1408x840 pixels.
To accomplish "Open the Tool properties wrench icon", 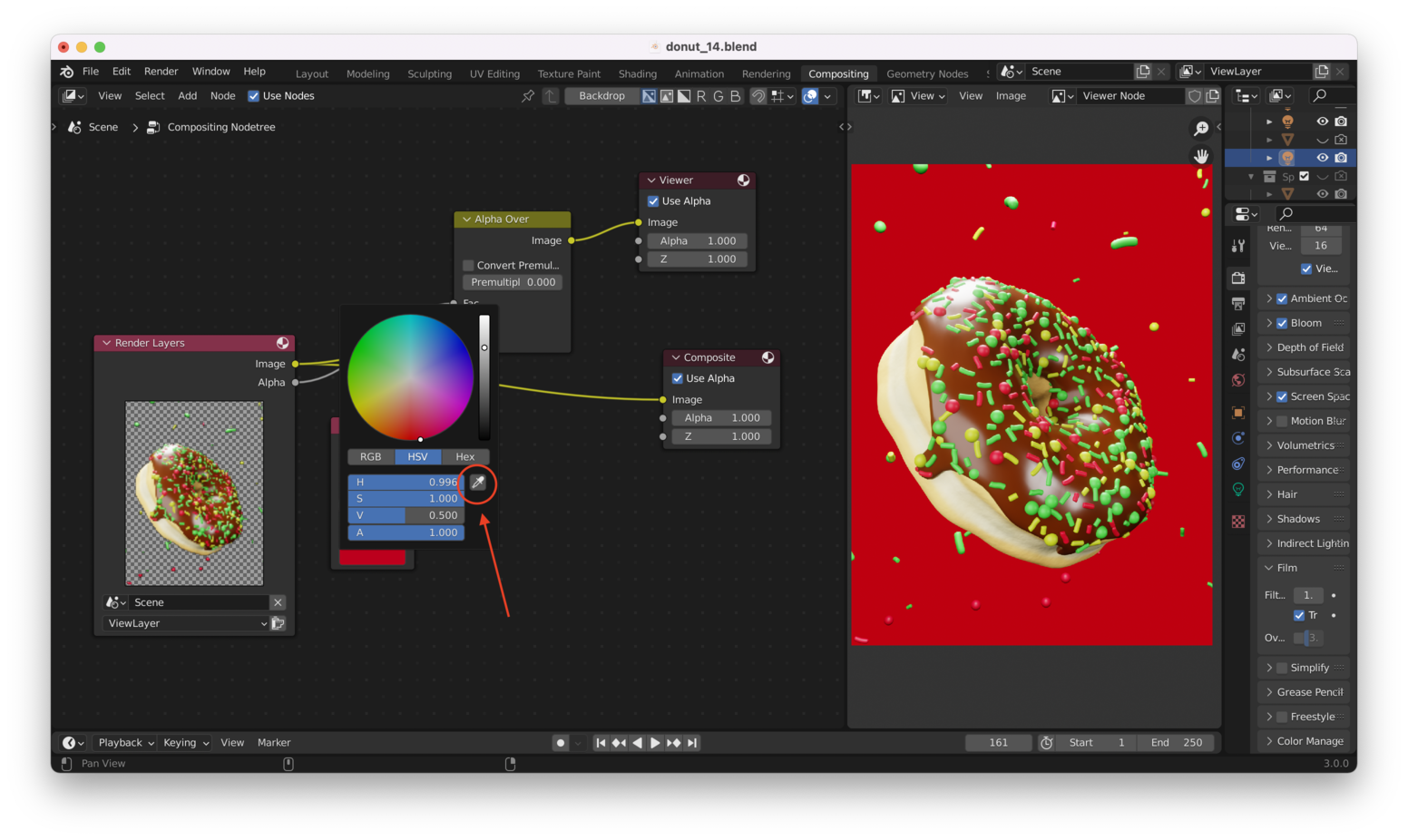I will [x=1238, y=246].
